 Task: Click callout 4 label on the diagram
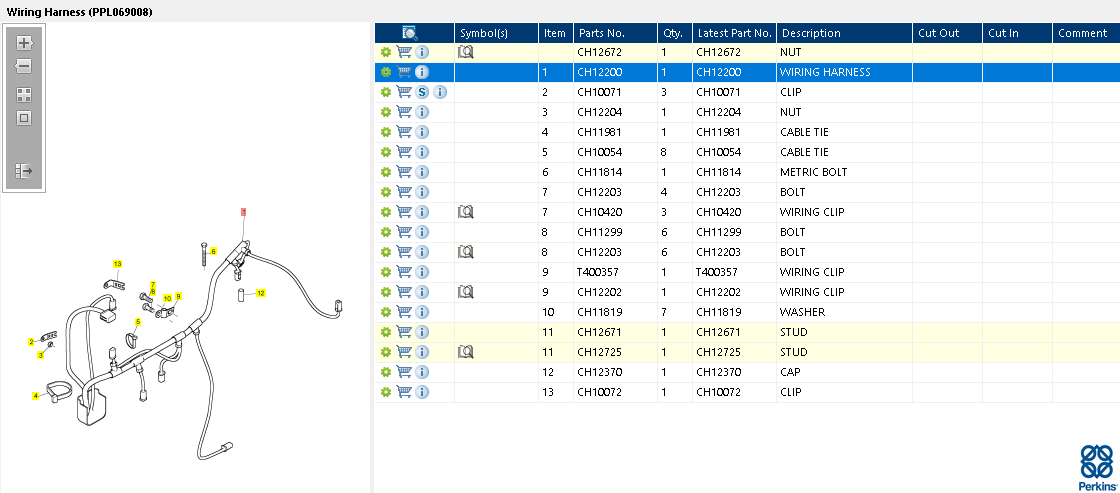pos(35,396)
